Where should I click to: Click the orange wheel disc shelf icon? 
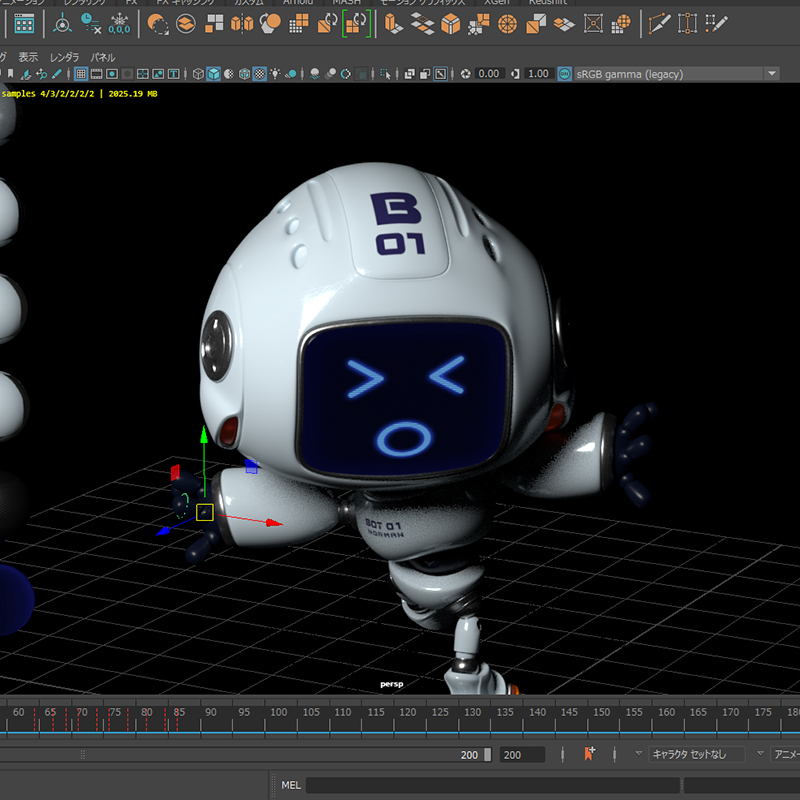click(x=507, y=22)
